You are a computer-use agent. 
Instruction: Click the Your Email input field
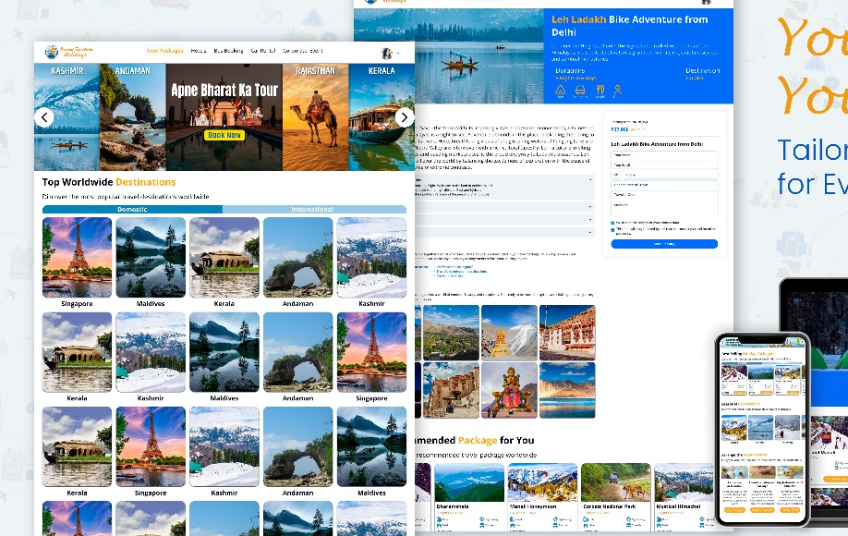point(664,164)
